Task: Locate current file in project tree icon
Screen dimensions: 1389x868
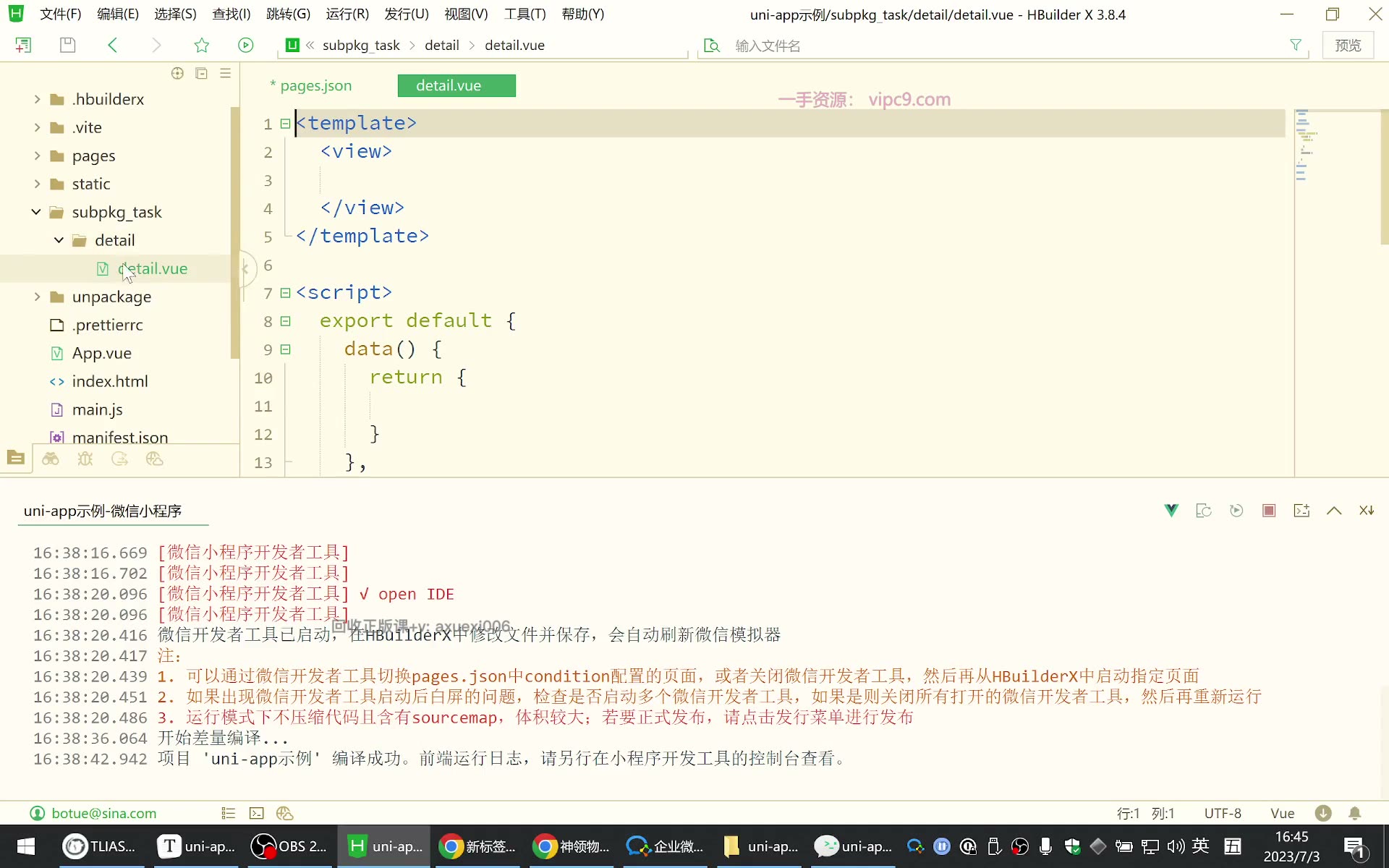Action: 177,73
